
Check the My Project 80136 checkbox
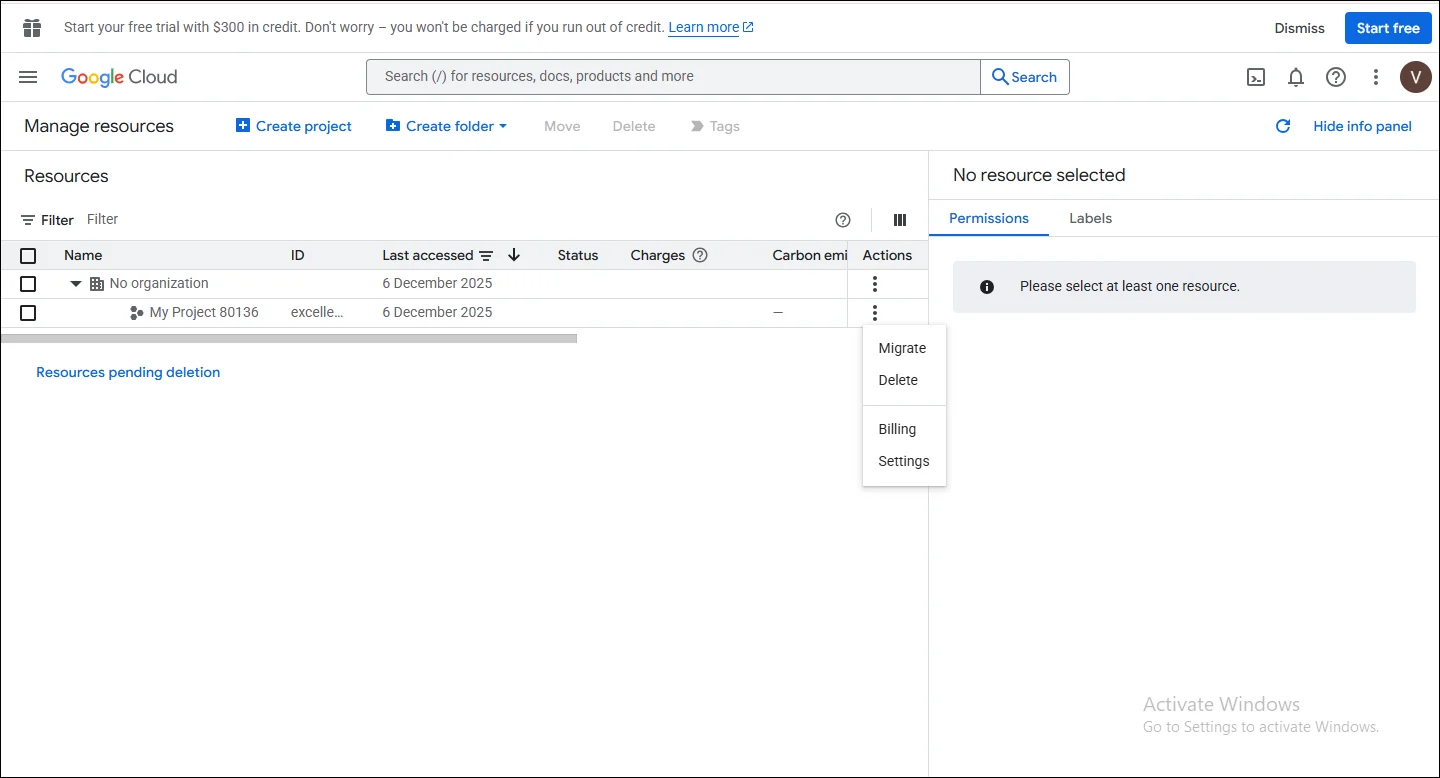[28, 313]
